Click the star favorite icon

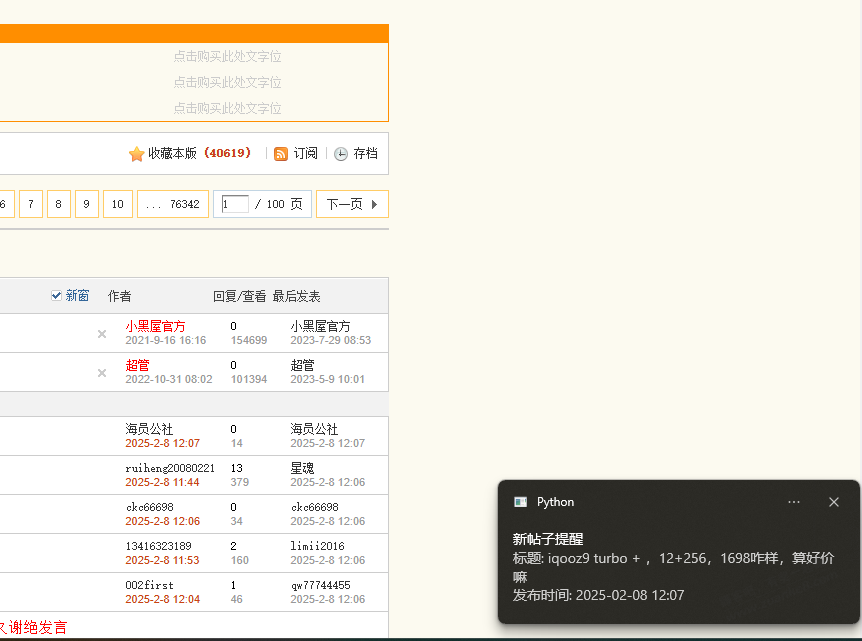[x=136, y=154]
